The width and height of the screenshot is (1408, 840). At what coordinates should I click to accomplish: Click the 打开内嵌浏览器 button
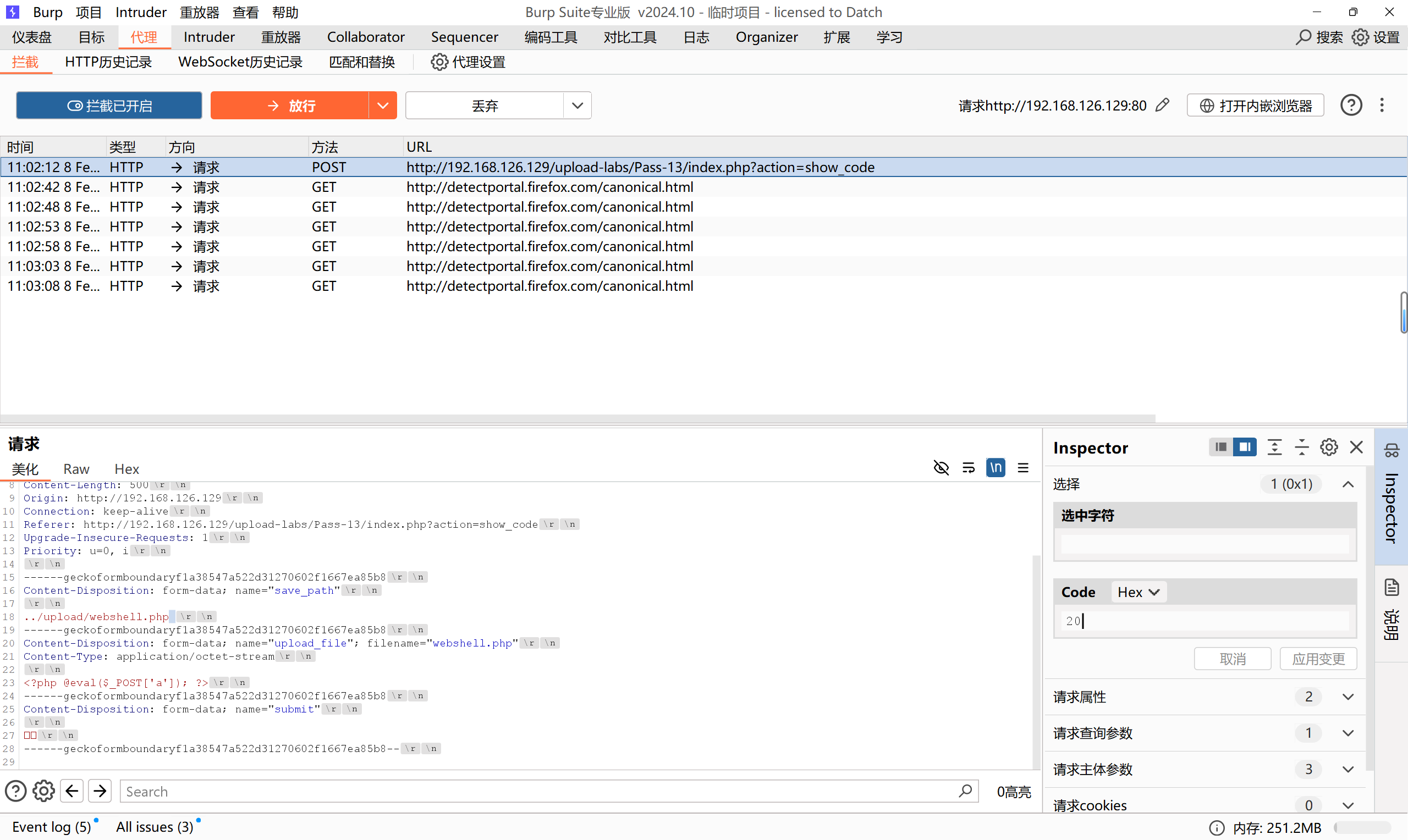(x=1255, y=106)
